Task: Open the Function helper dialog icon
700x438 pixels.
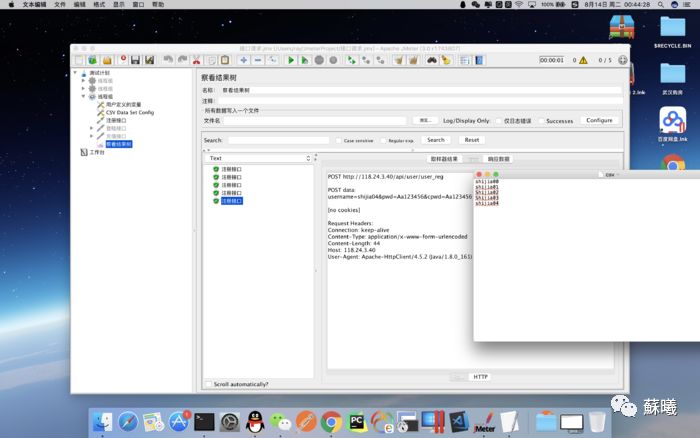Action: 465,60
